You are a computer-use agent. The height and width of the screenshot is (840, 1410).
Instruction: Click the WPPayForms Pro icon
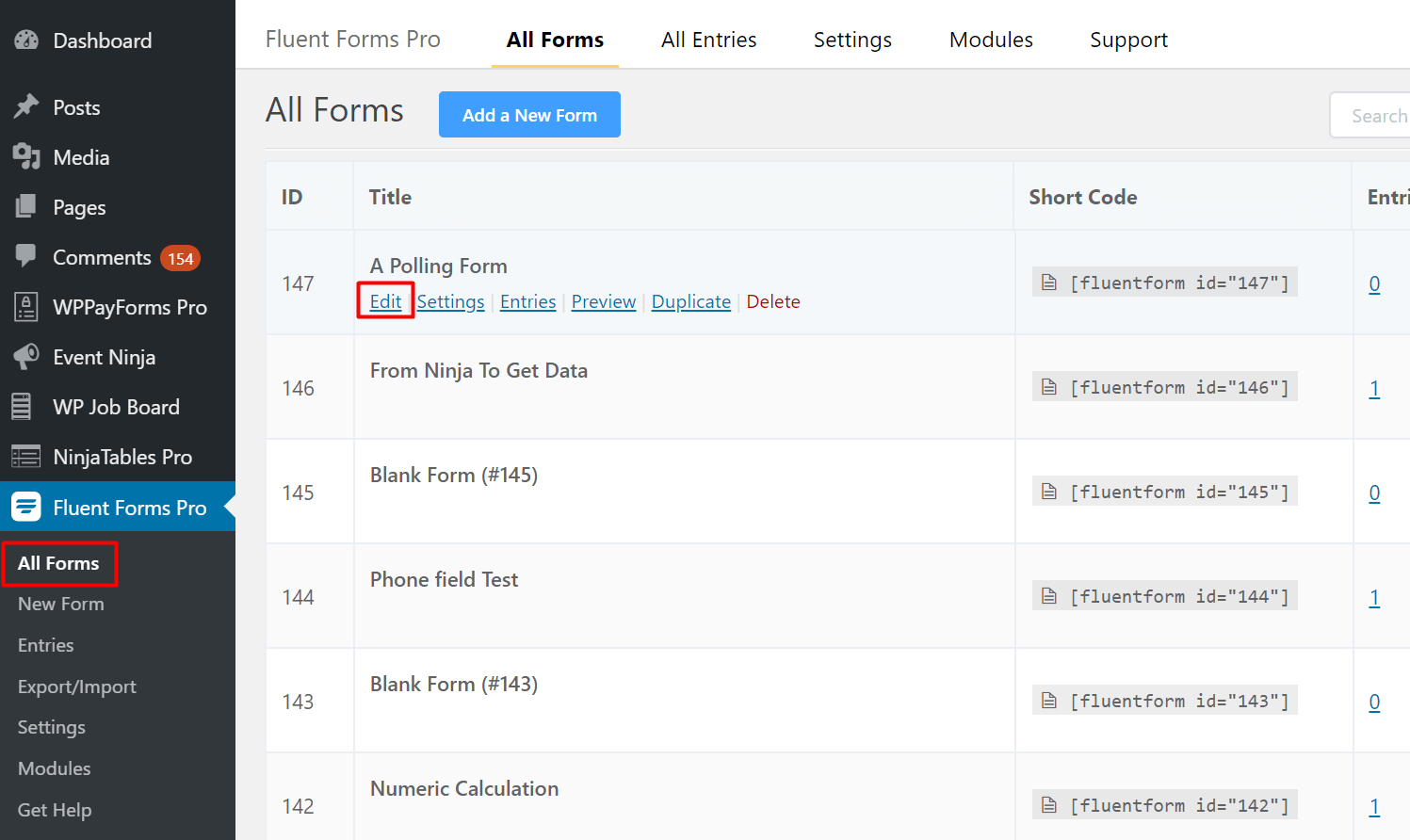click(x=26, y=307)
